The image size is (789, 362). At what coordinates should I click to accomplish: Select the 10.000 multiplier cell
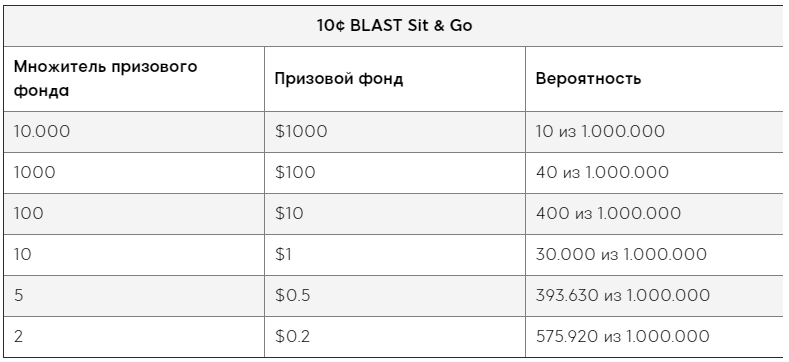pyautogui.click(x=134, y=132)
